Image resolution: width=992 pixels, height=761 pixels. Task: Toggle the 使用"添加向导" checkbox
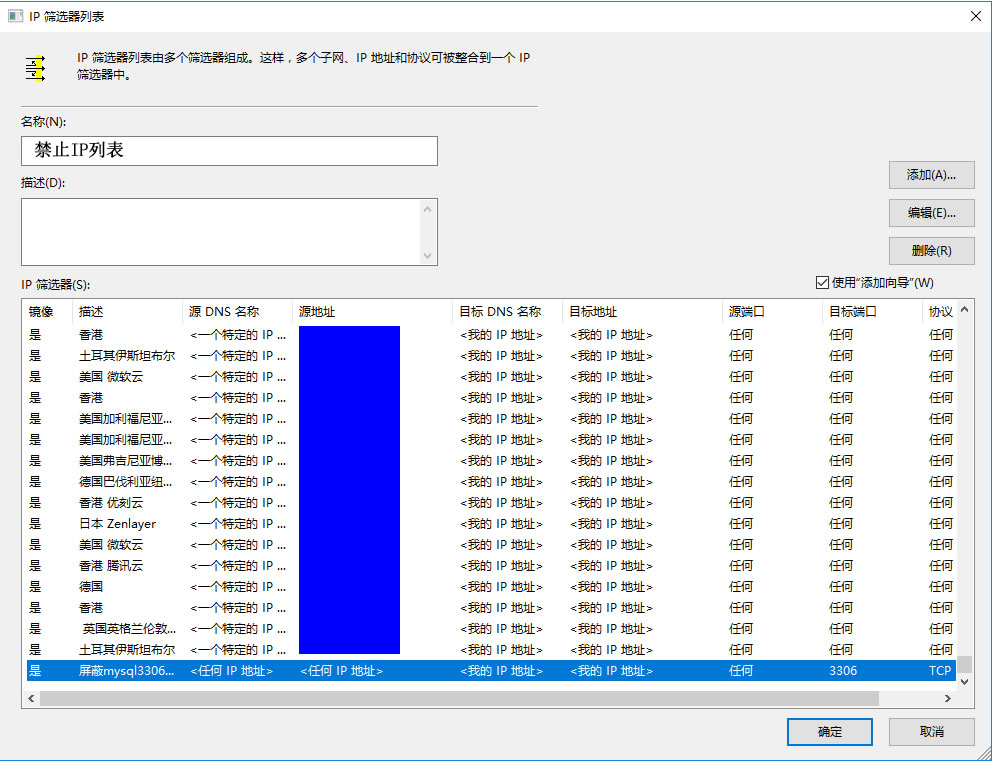[x=822, y=282]
